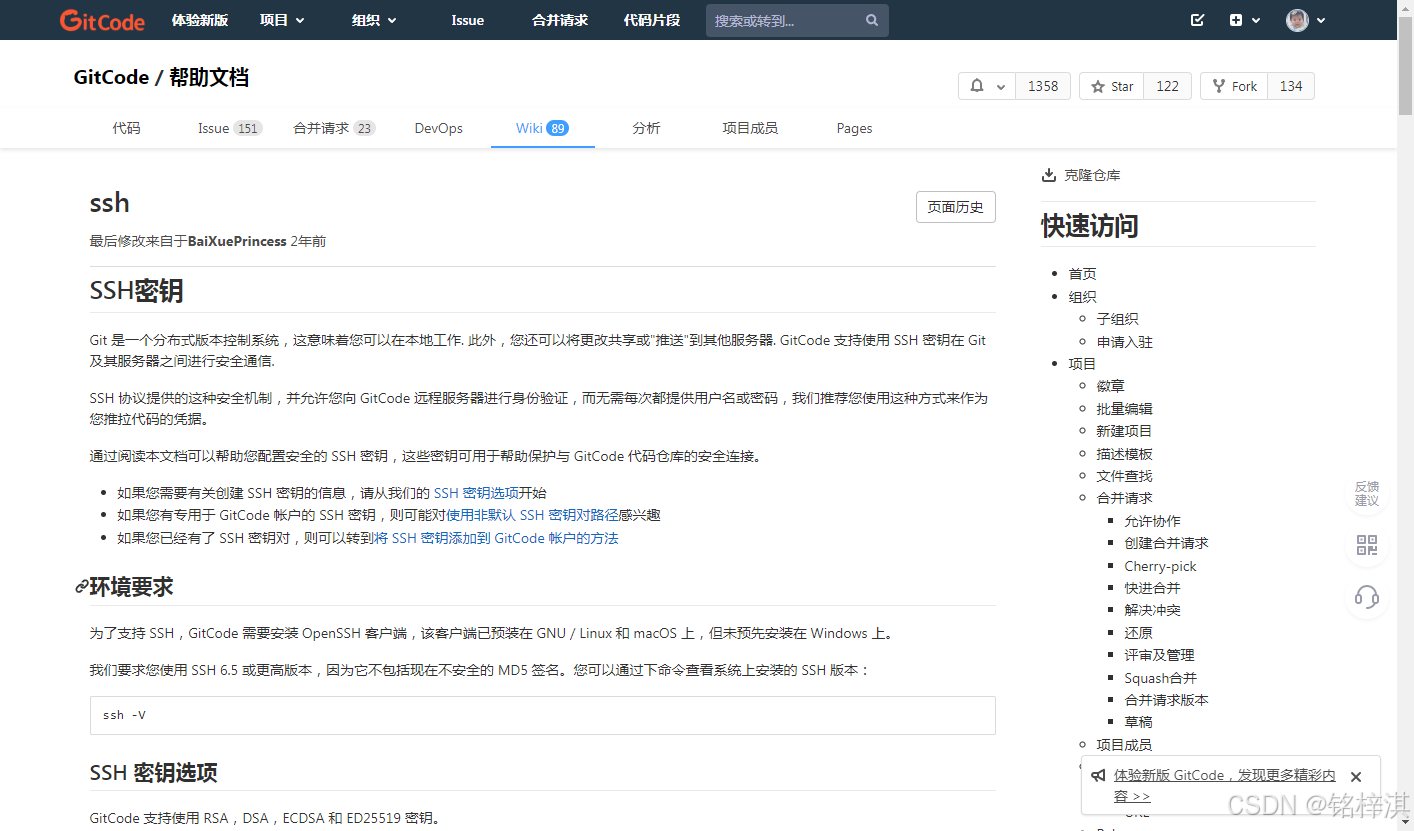
Task: Switch to the Pages tab
Action: 854,128
